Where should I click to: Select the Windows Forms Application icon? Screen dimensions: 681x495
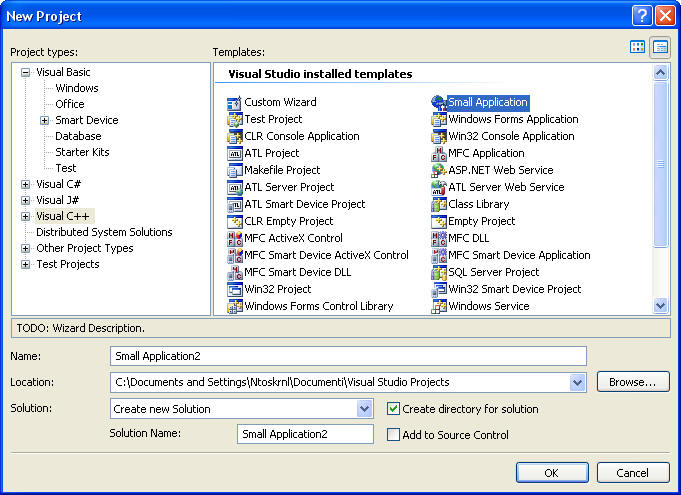point(439,120)
